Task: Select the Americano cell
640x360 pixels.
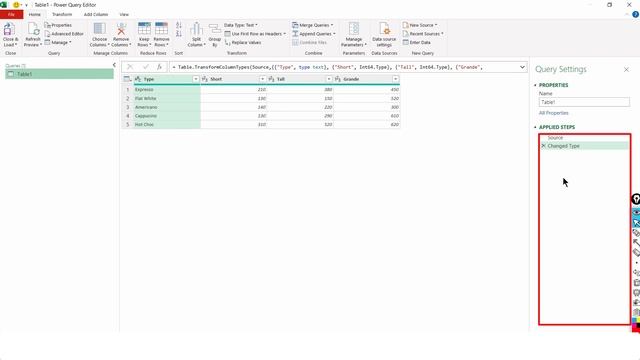Action: [x=167, y=107]
